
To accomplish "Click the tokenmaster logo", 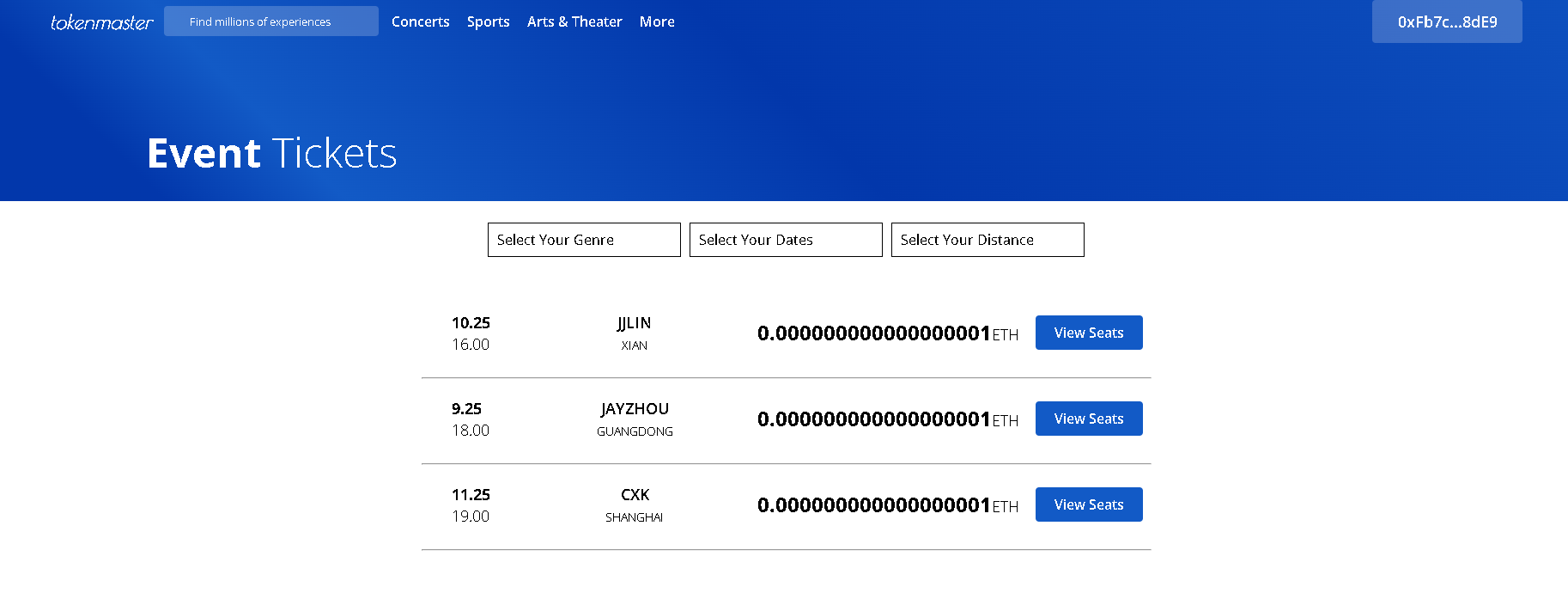I will (x=101, y=22).
